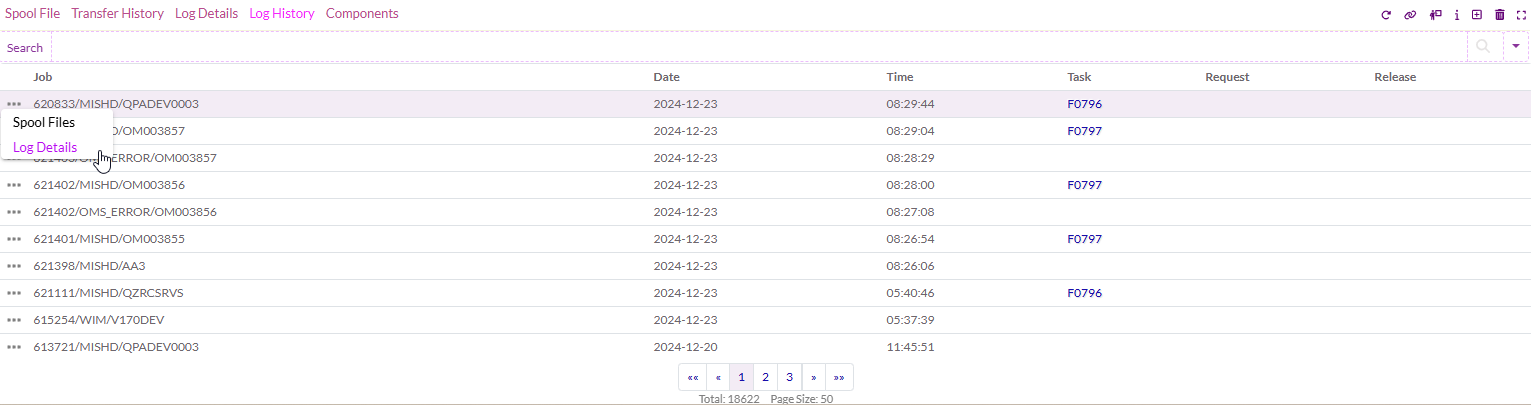This screenshot has width=1531, height=405.
Task: Click the plus-box add icon
Action: (1477, 15)
